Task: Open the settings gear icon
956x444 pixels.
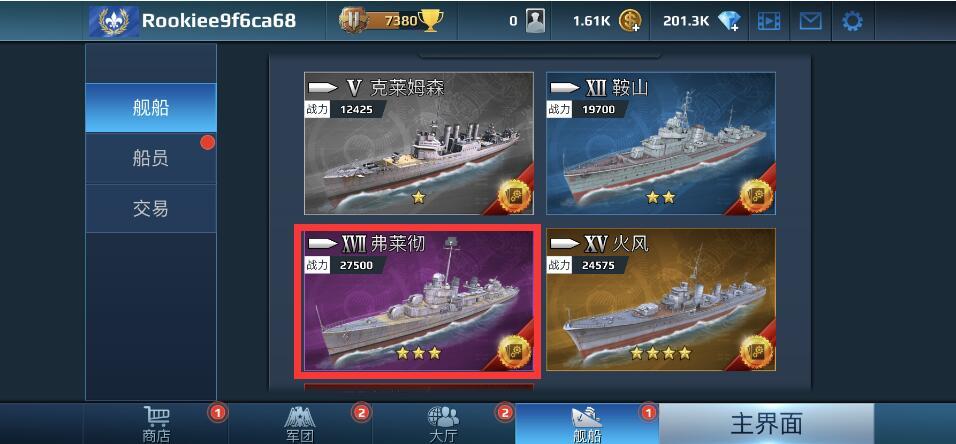Action: click(852, 22)
